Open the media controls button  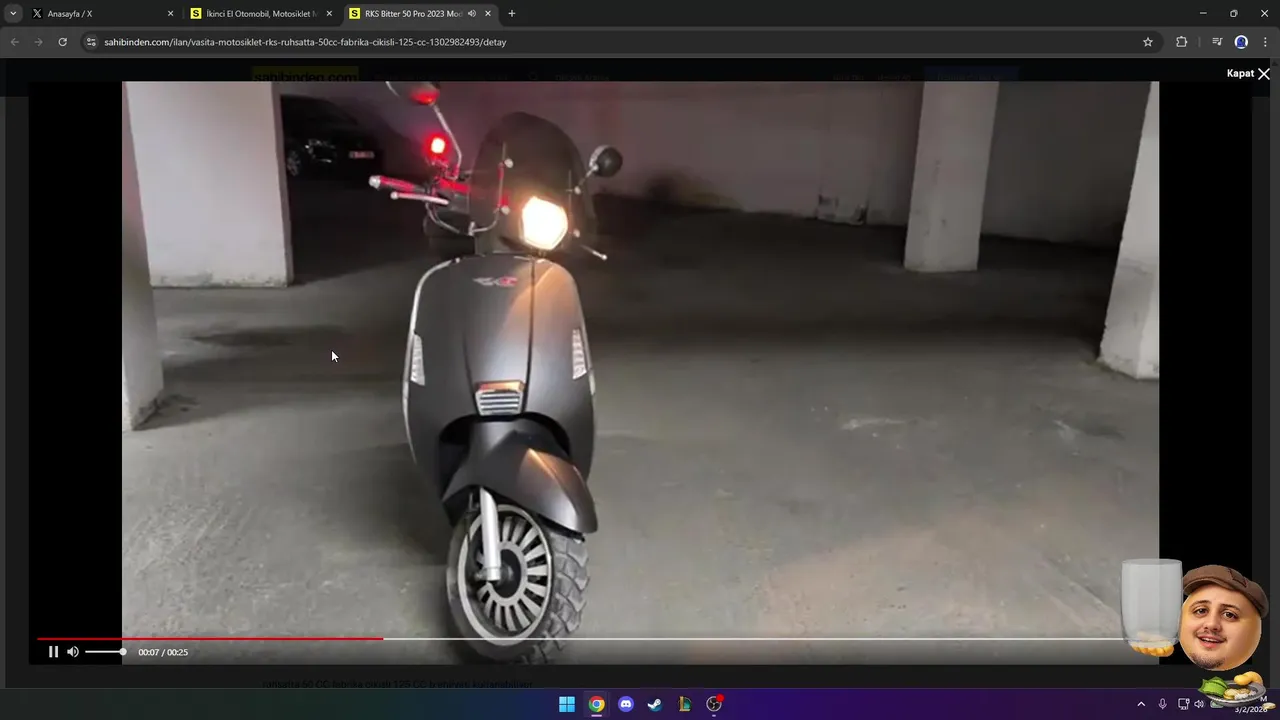[1217, 42]
